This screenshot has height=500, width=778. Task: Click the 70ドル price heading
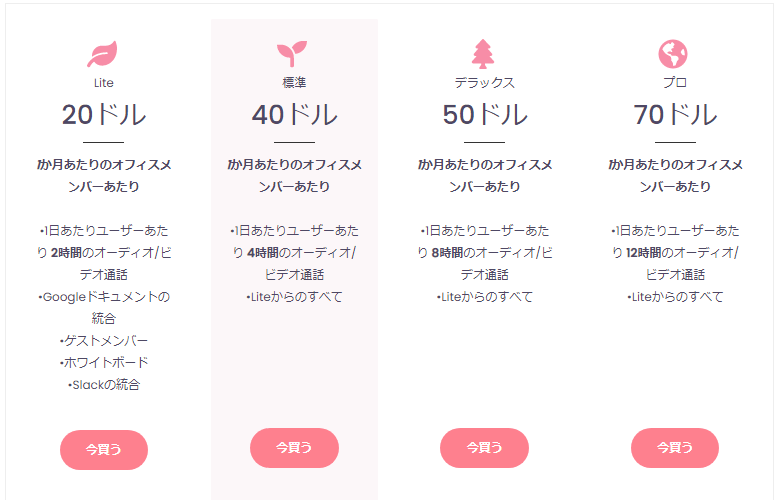tap(675, 115)
